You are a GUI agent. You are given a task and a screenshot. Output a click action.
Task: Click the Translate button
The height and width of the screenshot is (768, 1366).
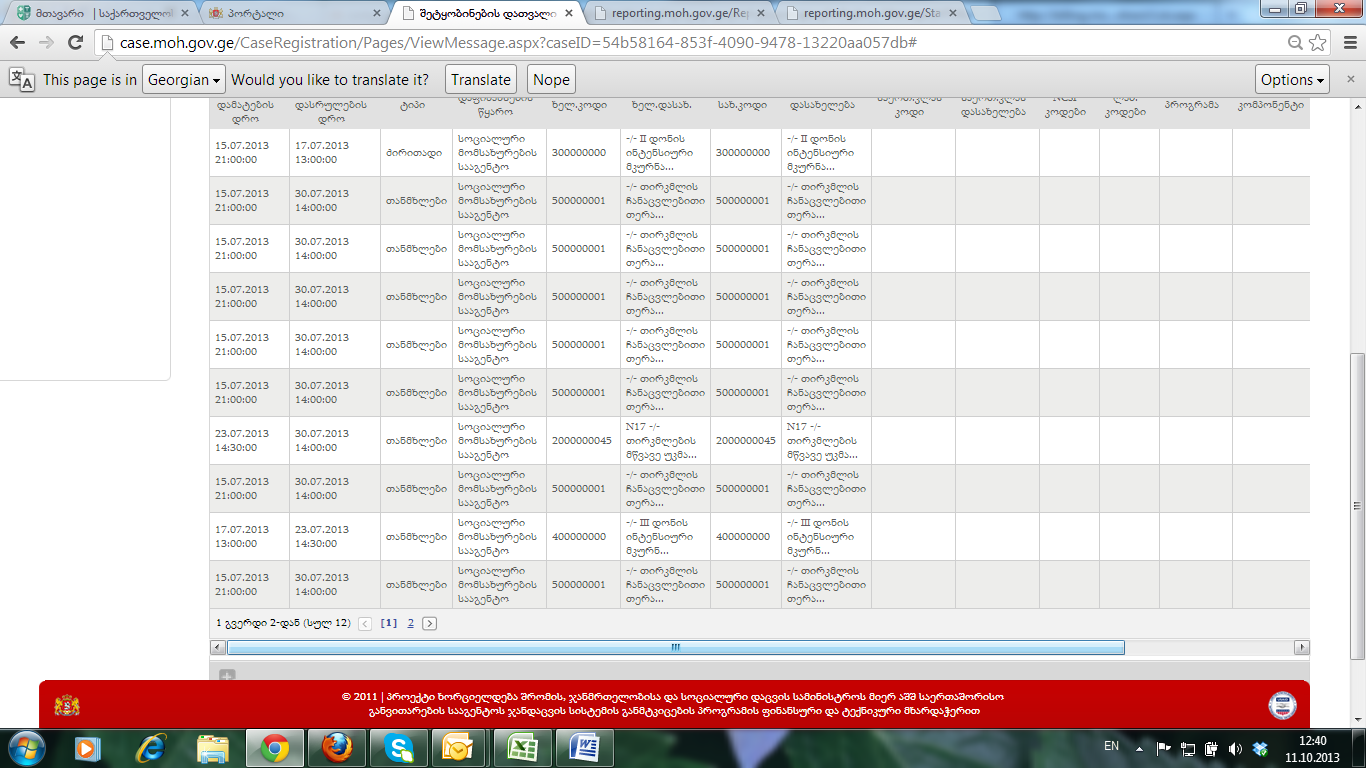coord(481,80)
